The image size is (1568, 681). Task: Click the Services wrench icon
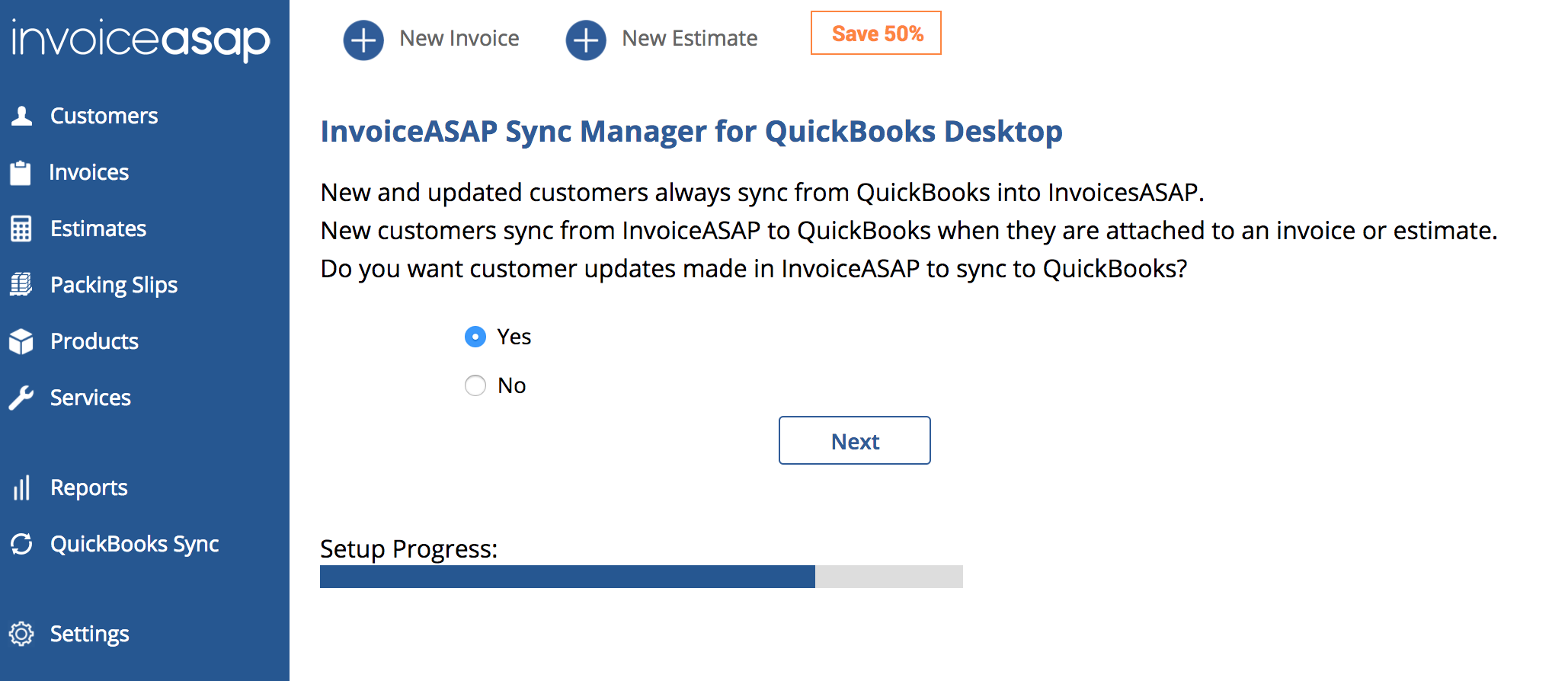coord(21,398)
